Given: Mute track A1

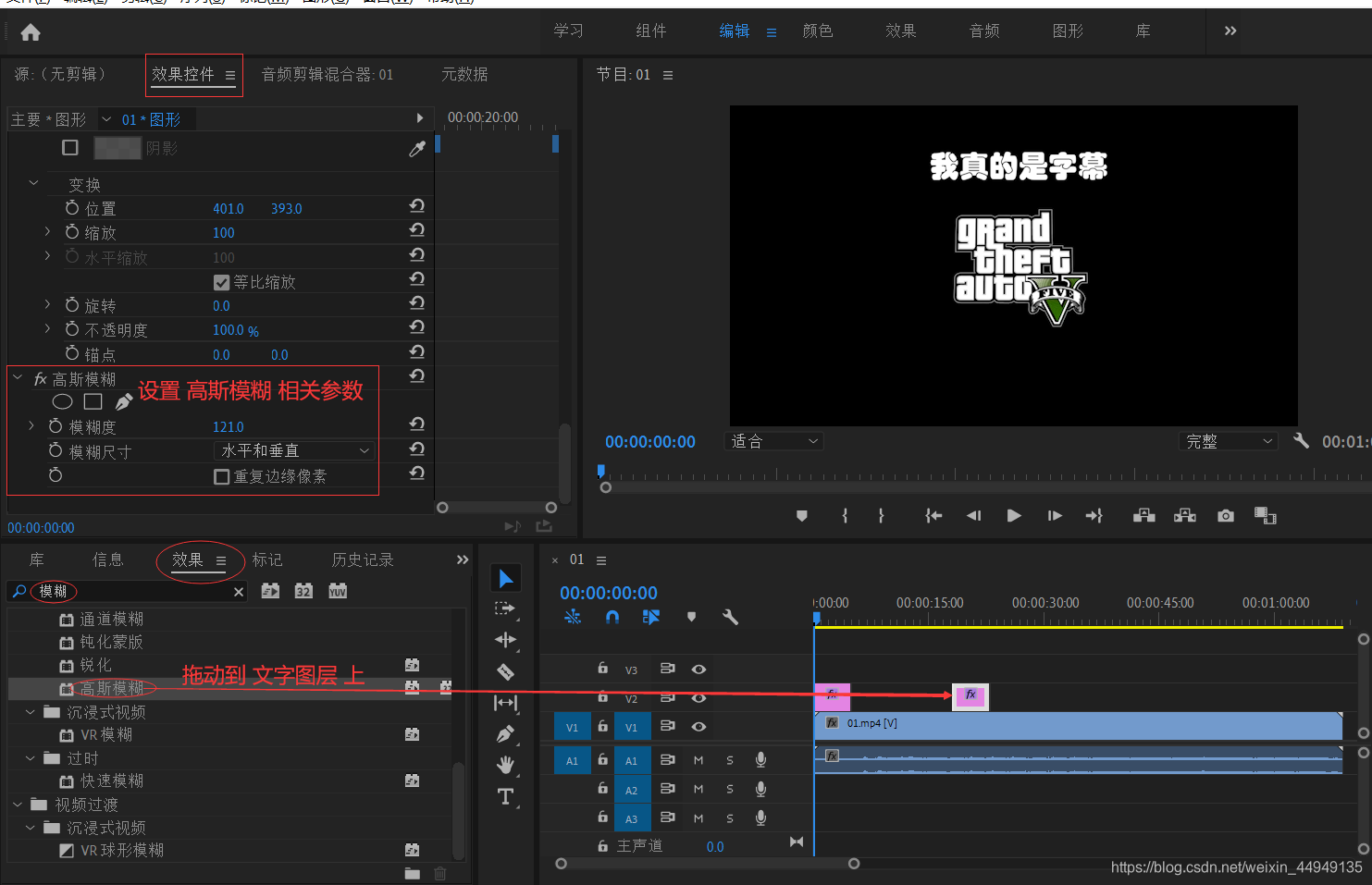Looking at the screenshot, I should (698, 760).
